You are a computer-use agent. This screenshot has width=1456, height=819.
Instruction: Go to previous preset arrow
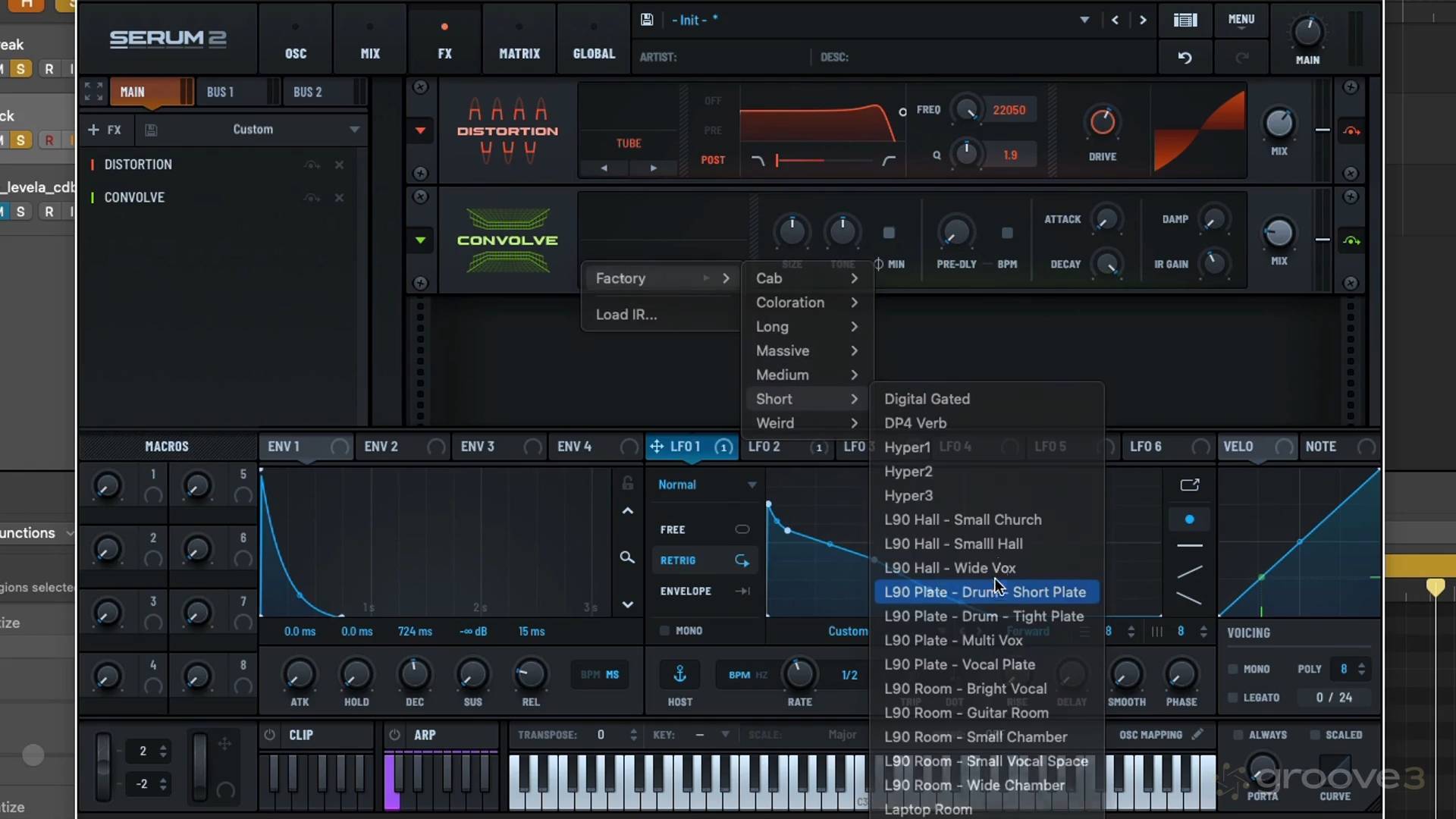[1115, 20]
